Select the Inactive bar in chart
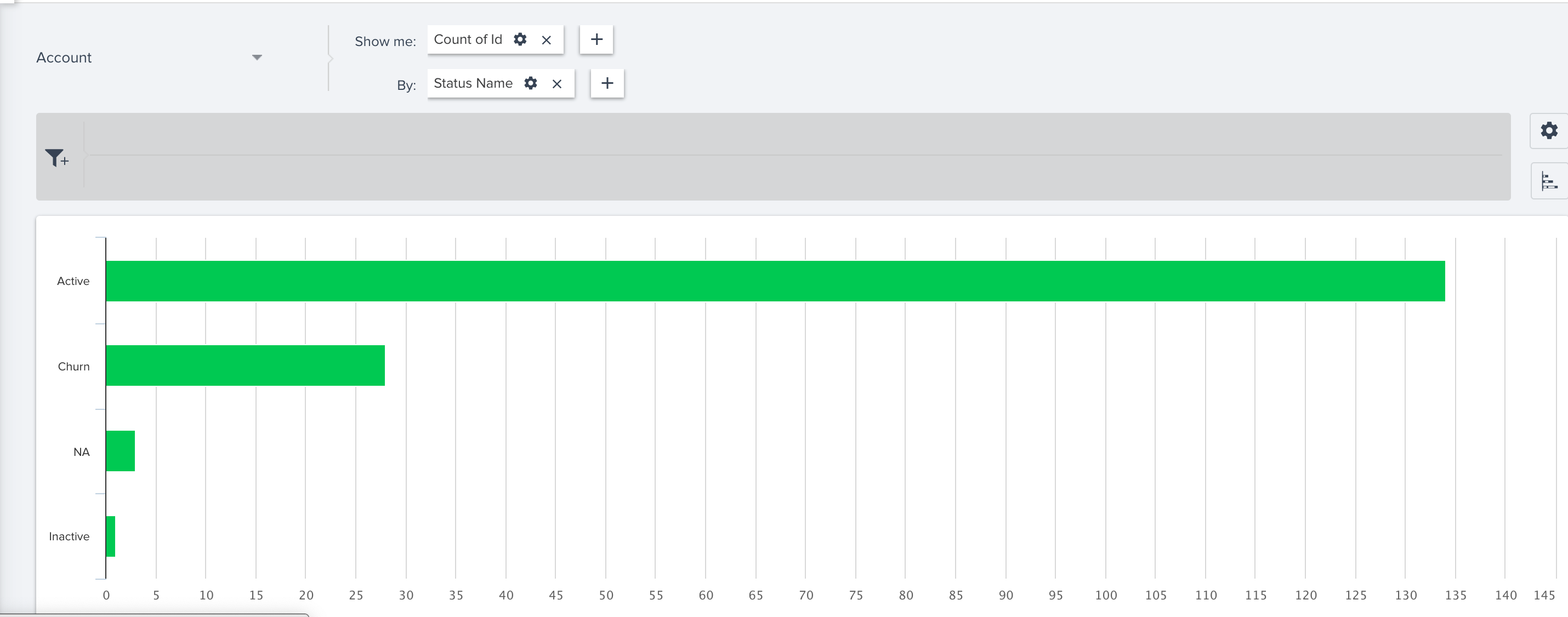This screenshot has width=1568, height=617. (111, 536)
